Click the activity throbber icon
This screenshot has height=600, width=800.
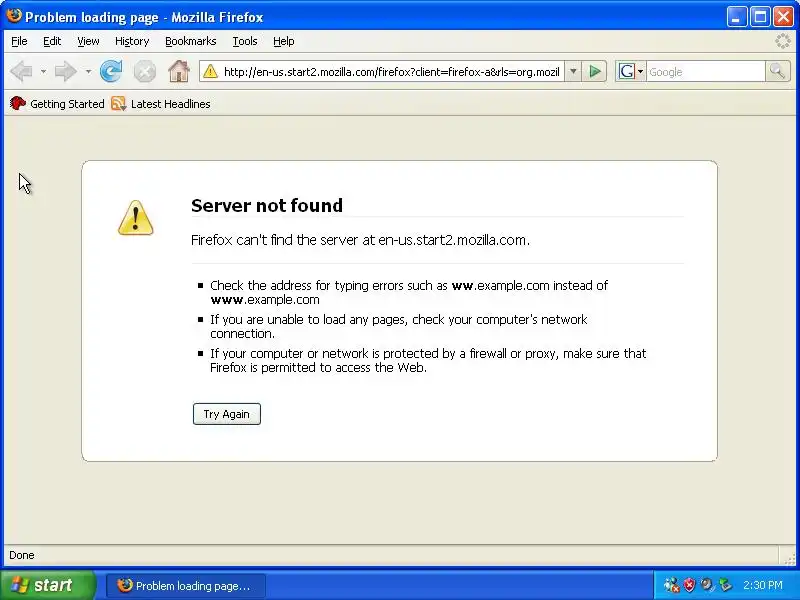[x=783, y=41]
